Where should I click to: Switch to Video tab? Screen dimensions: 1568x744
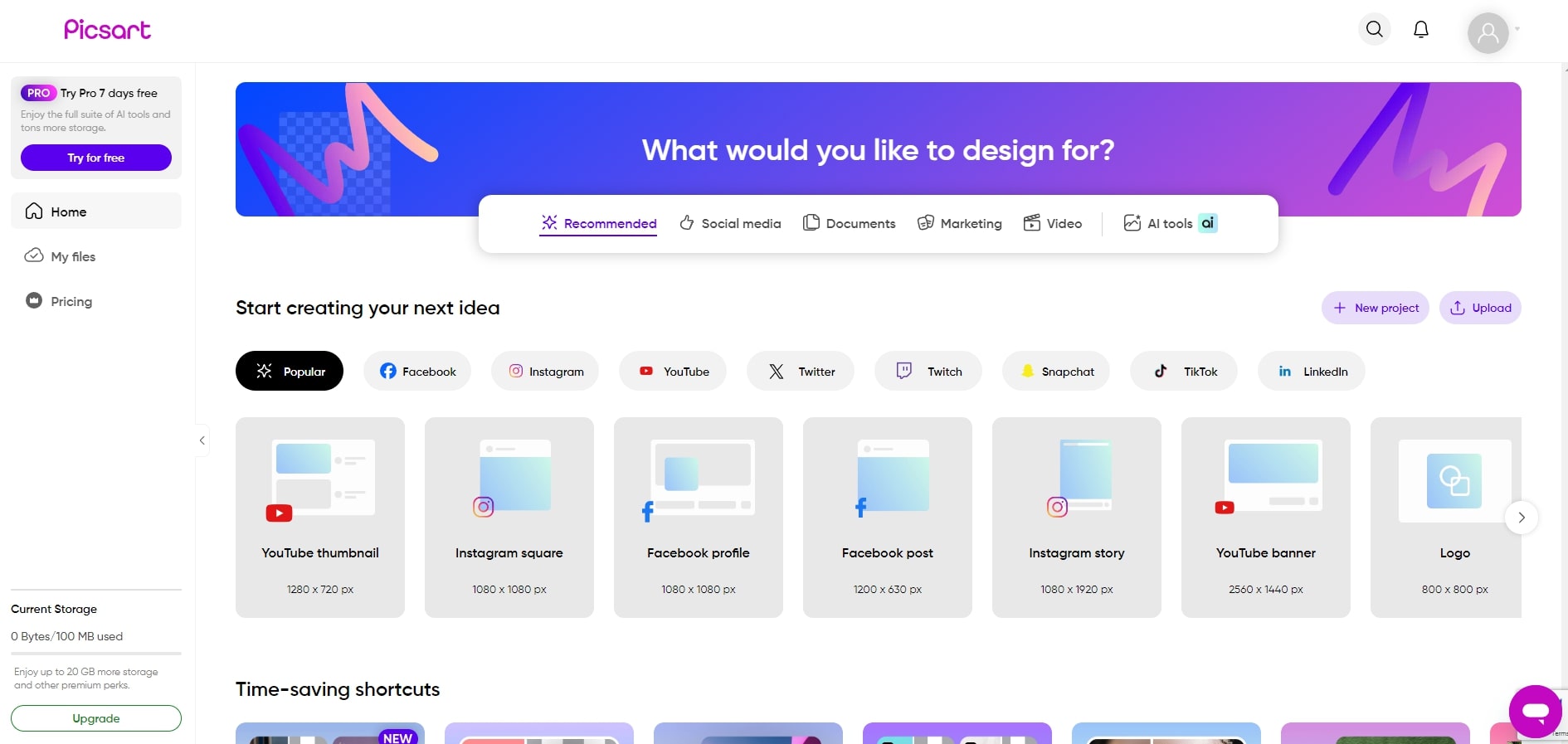click(1053, 223)
